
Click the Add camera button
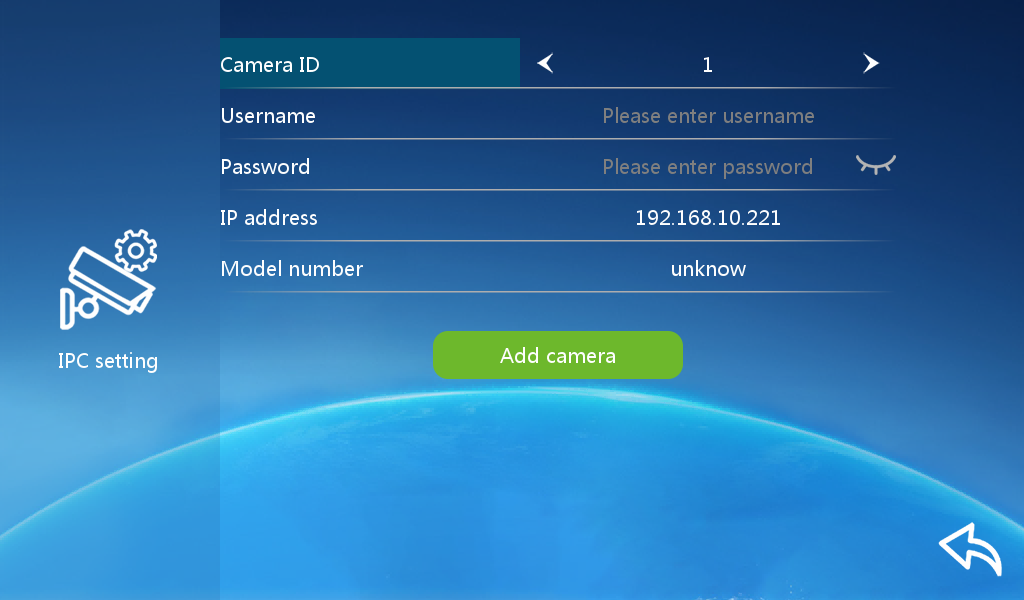(x=558, y=355)
